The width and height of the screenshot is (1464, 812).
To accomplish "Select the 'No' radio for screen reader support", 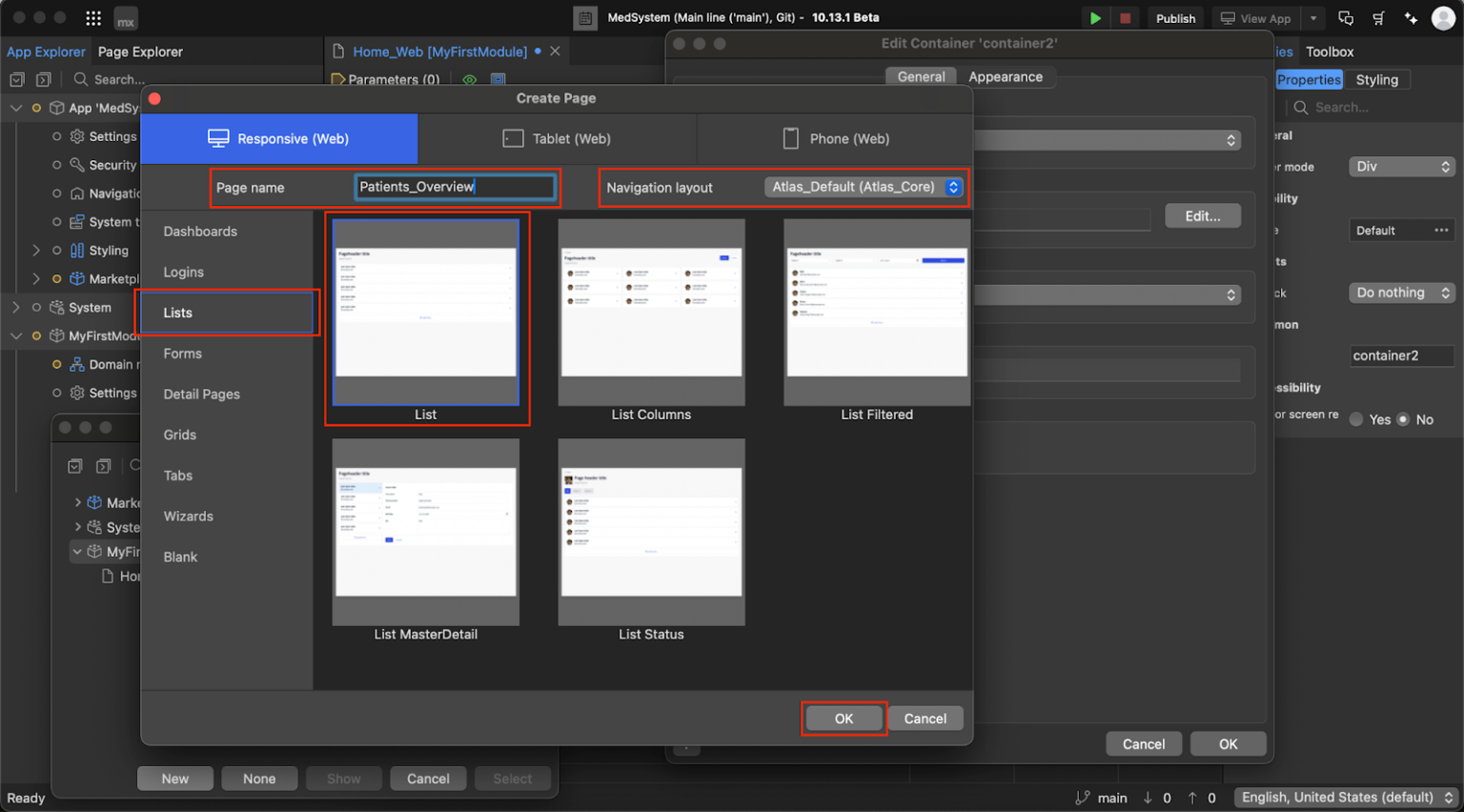I will coord(1402,419).
